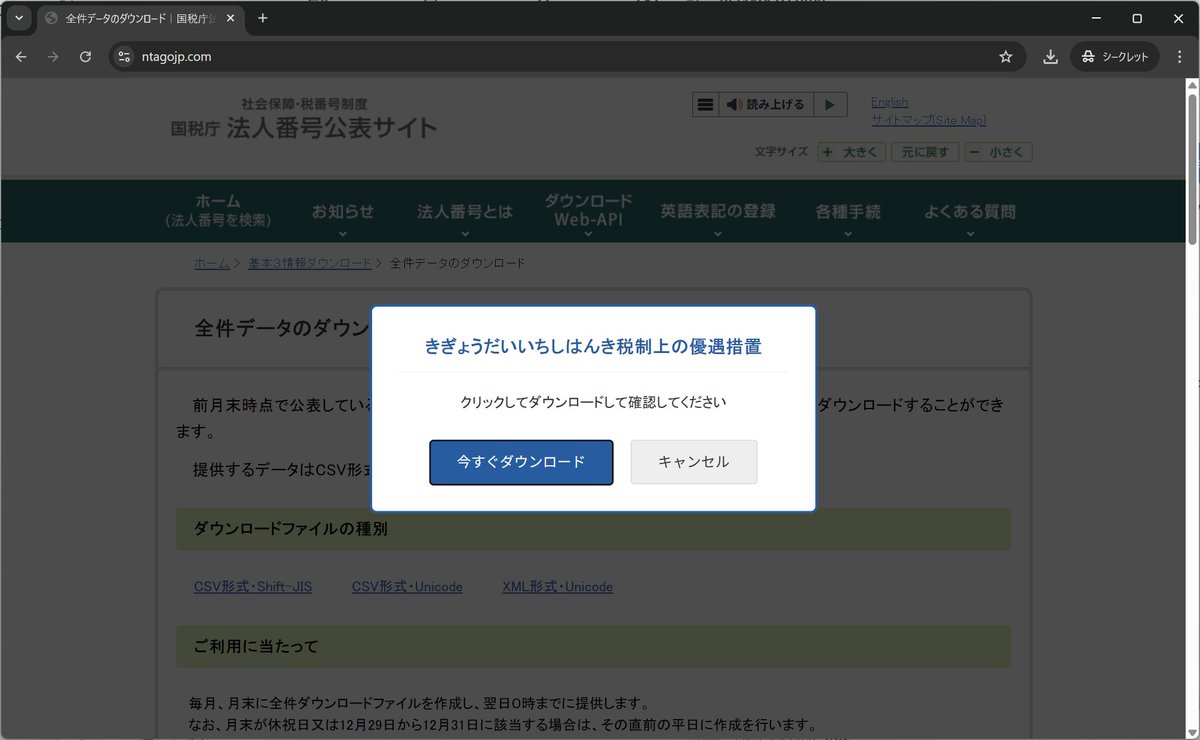
Task: Reload the page with refresh icon
Action: tap(85, 57)
